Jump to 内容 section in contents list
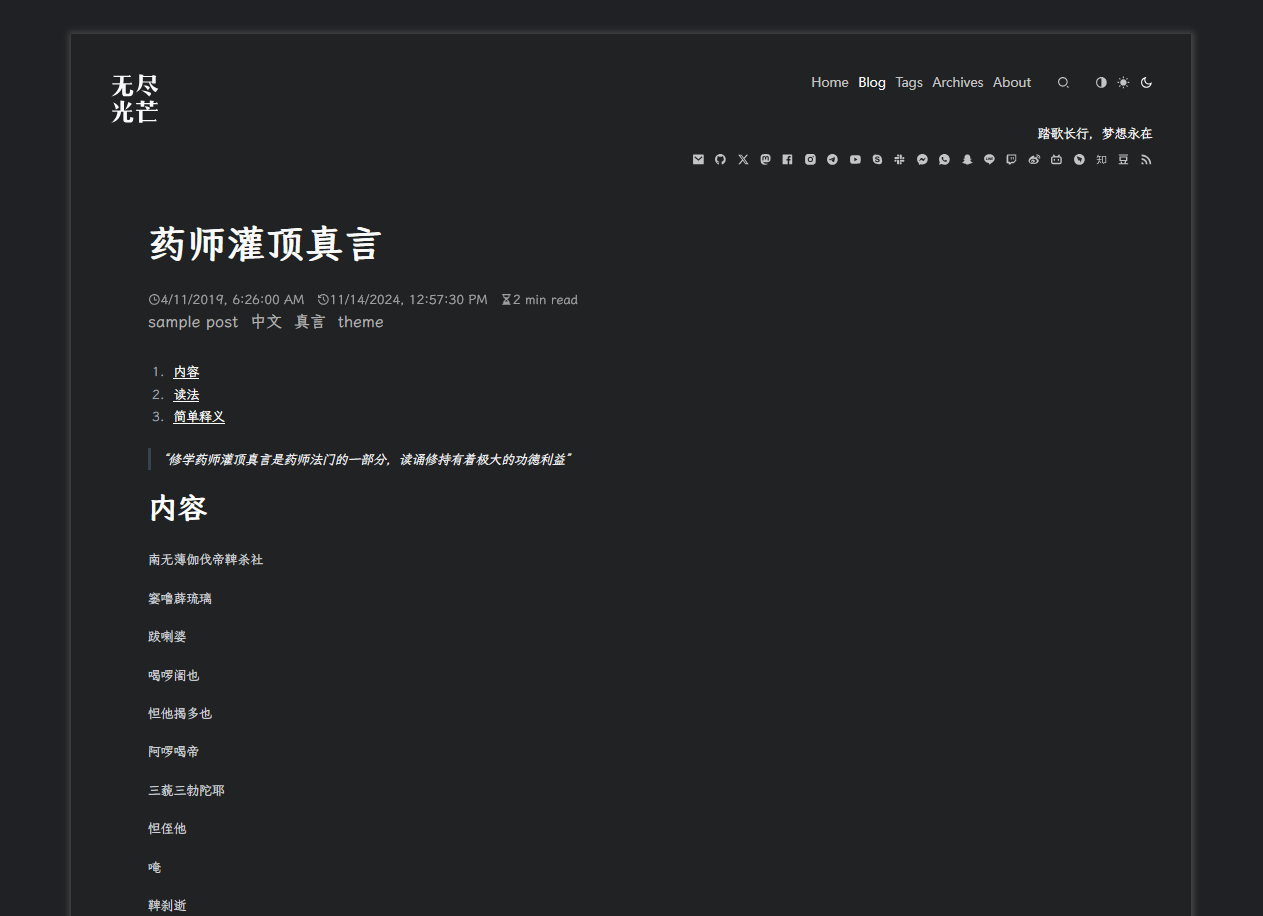1263x916 pixels. 186,372
